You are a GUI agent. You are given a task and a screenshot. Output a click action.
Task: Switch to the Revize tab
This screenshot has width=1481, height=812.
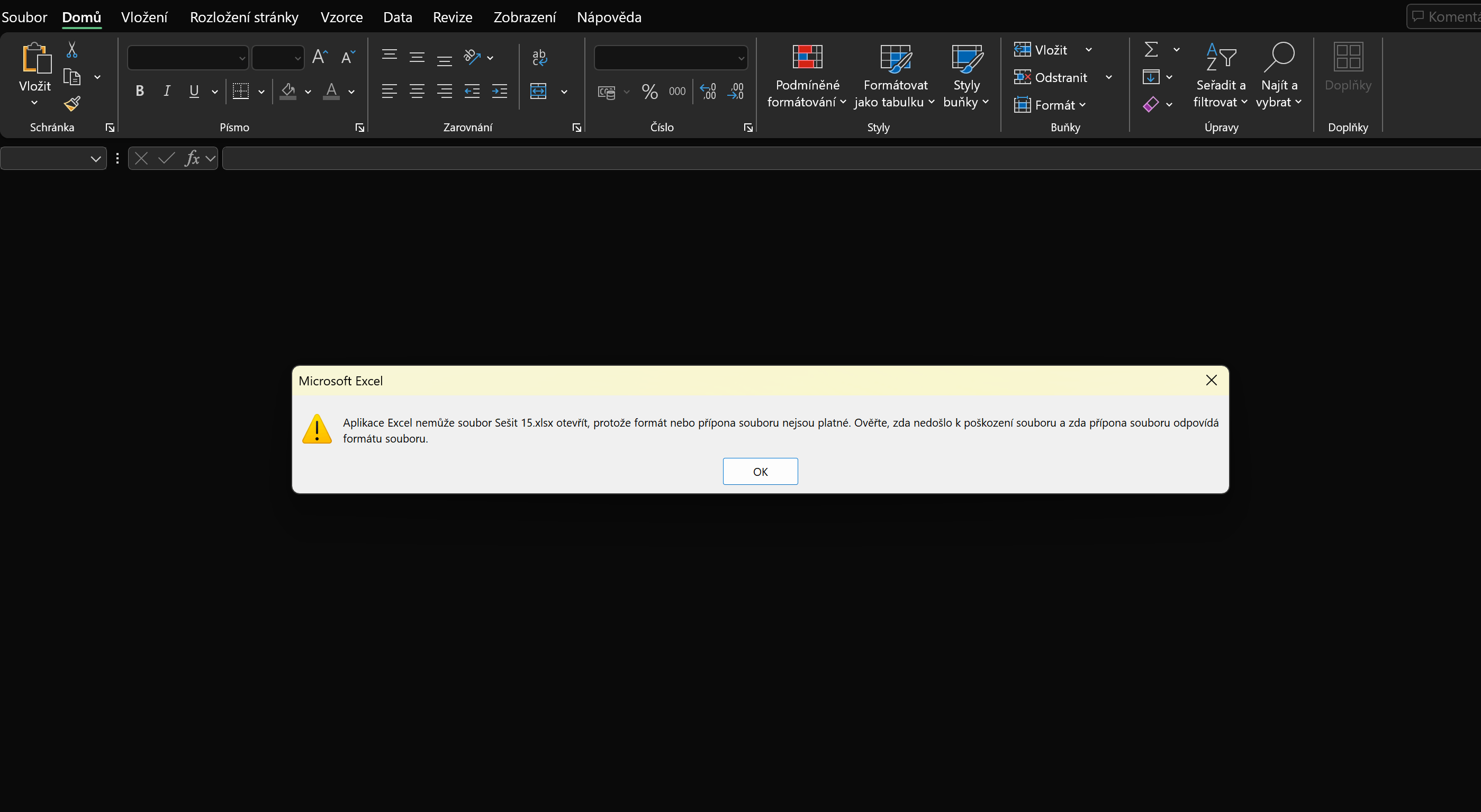[x=453, y=17]
